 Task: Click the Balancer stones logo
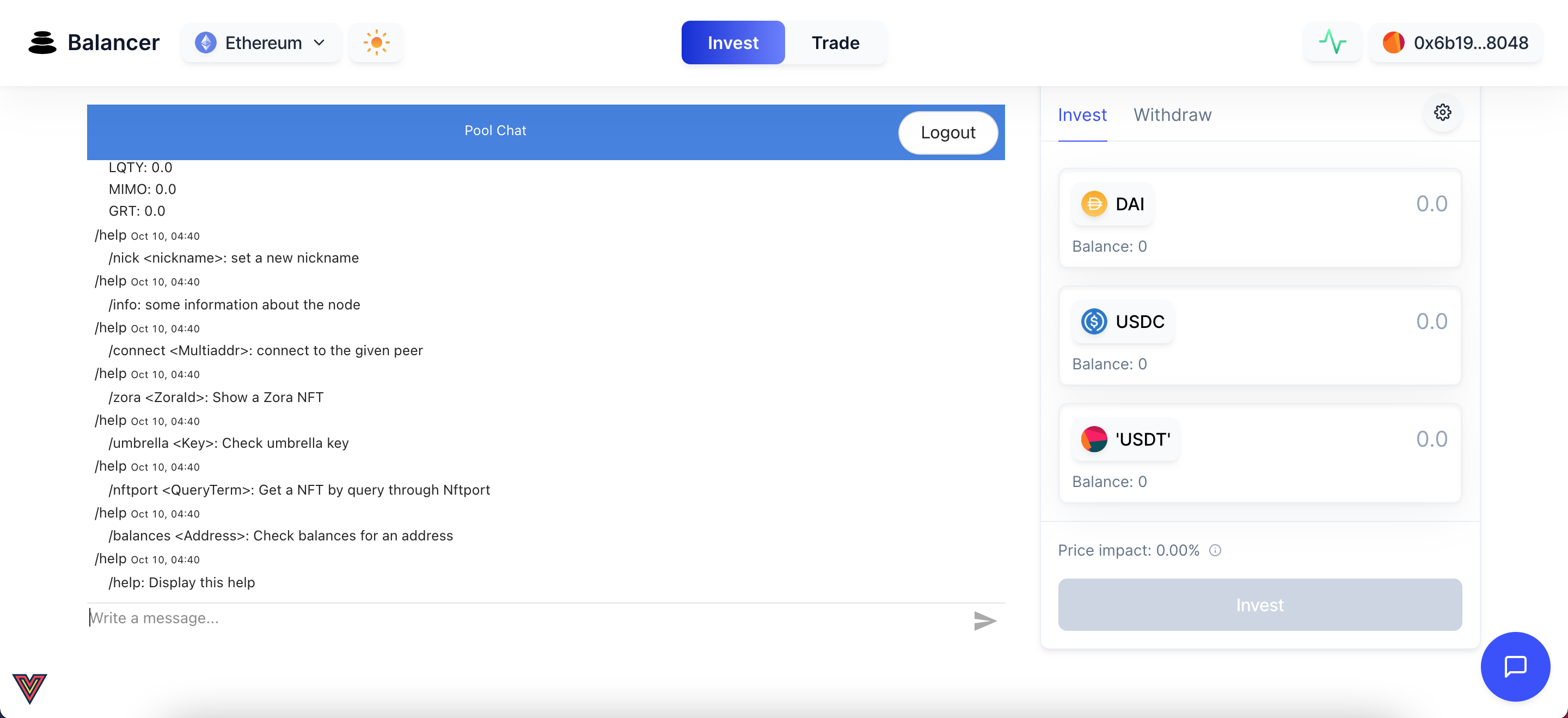coord(41,42)
